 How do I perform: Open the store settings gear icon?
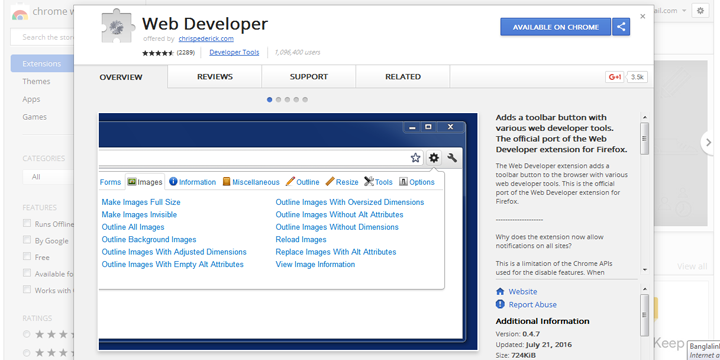pyautogui.click(x=700, y=11)
